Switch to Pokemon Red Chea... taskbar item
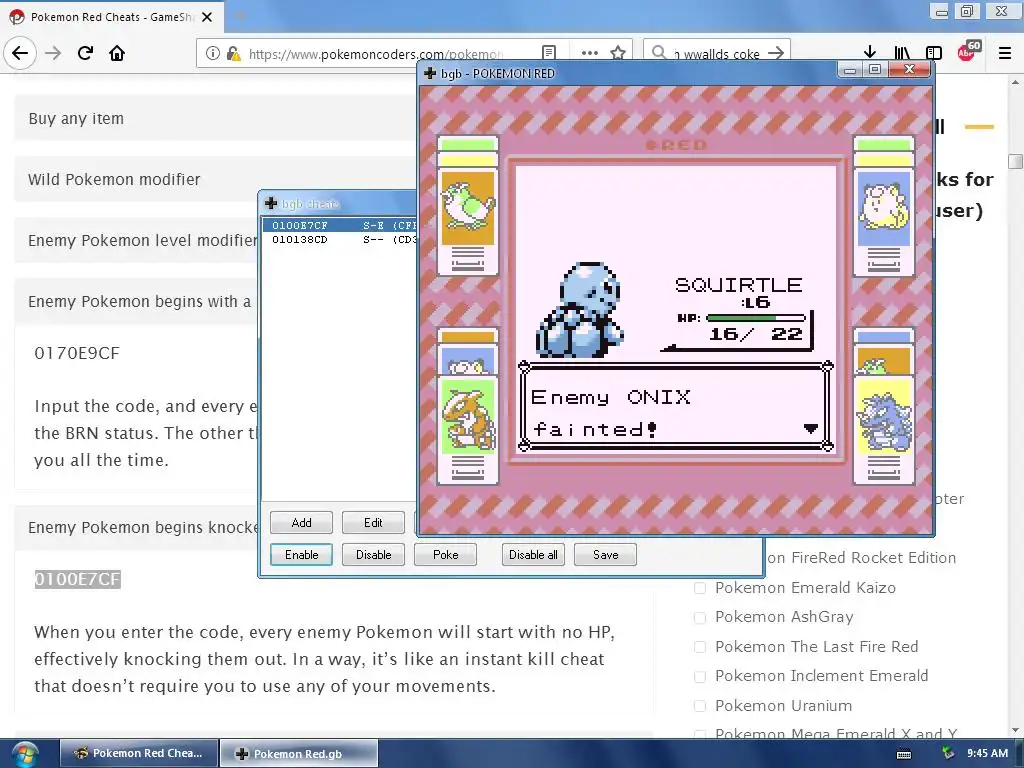 [x=139, y=753]
